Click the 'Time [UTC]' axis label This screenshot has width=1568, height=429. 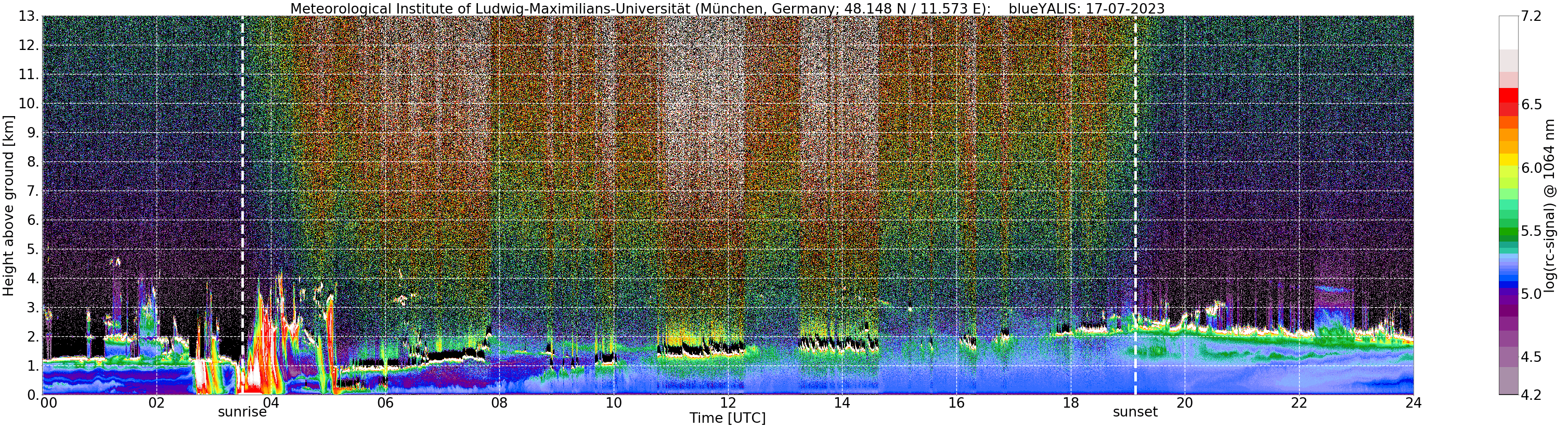point(728,418)
